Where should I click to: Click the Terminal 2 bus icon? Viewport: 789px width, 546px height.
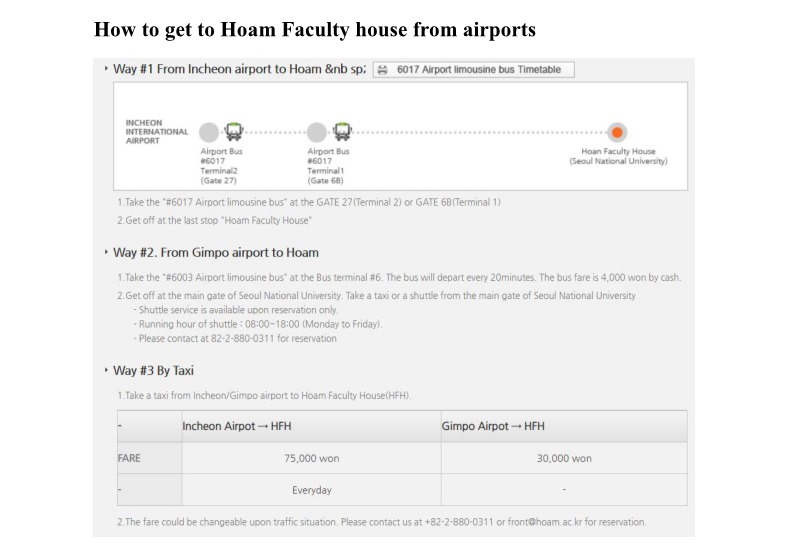pos(233,131)
